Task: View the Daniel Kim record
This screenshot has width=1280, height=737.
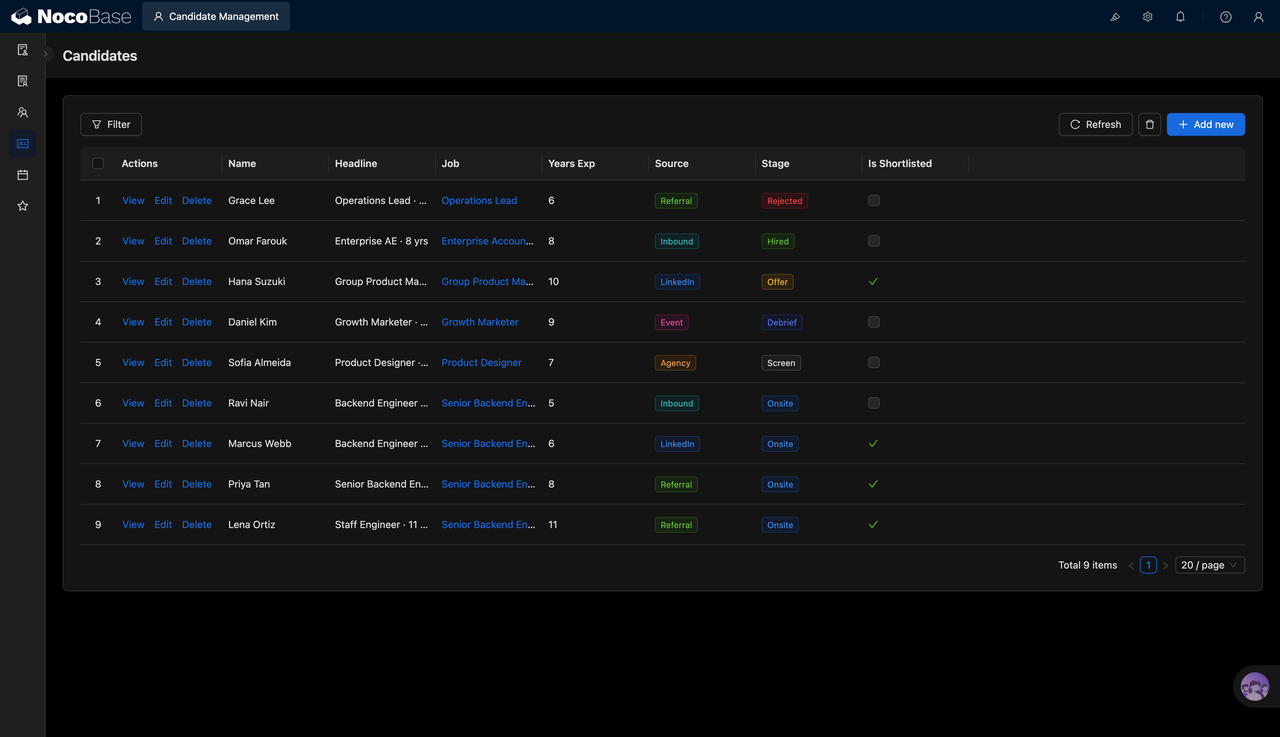Action: coord(133,322)
